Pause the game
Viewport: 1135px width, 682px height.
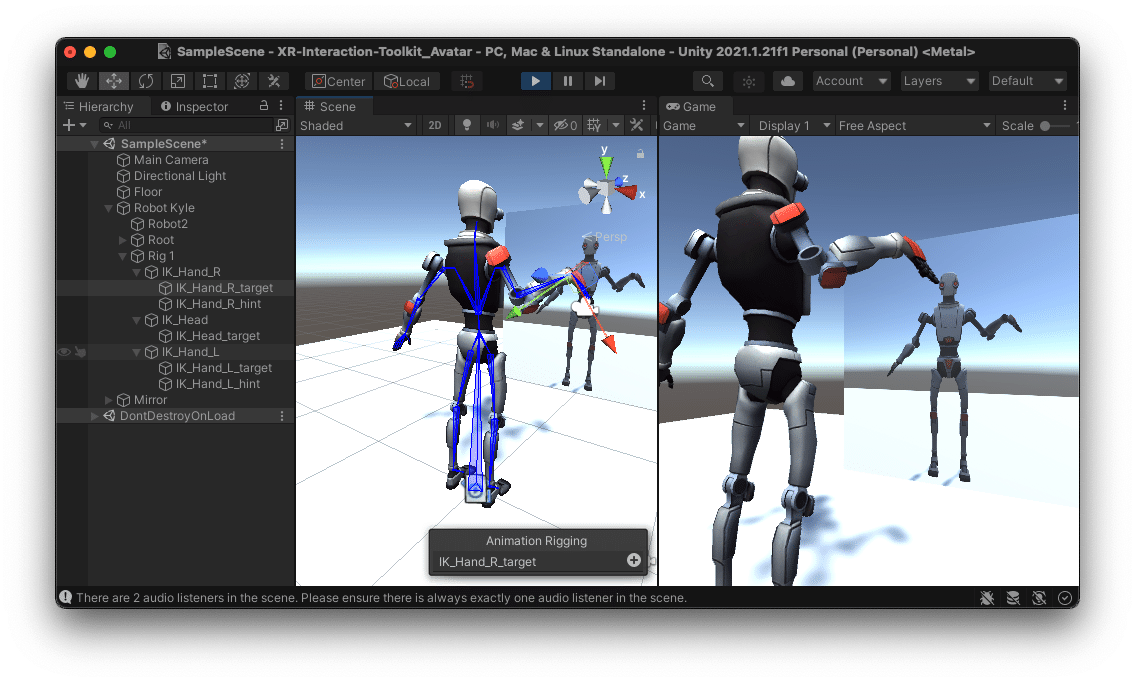tap(568, 81)
